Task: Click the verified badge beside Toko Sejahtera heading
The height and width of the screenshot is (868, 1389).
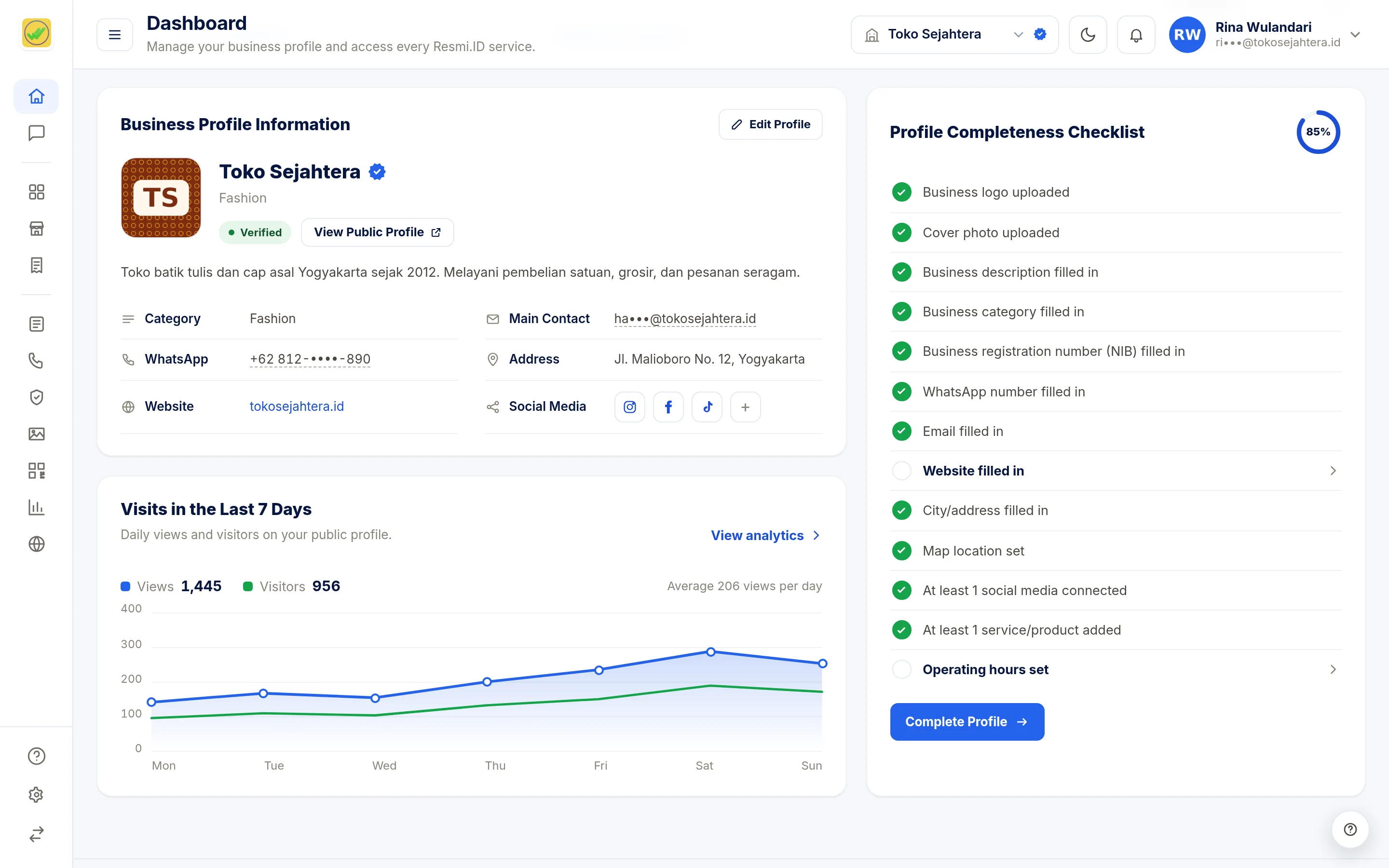Action: pos(377,172)
